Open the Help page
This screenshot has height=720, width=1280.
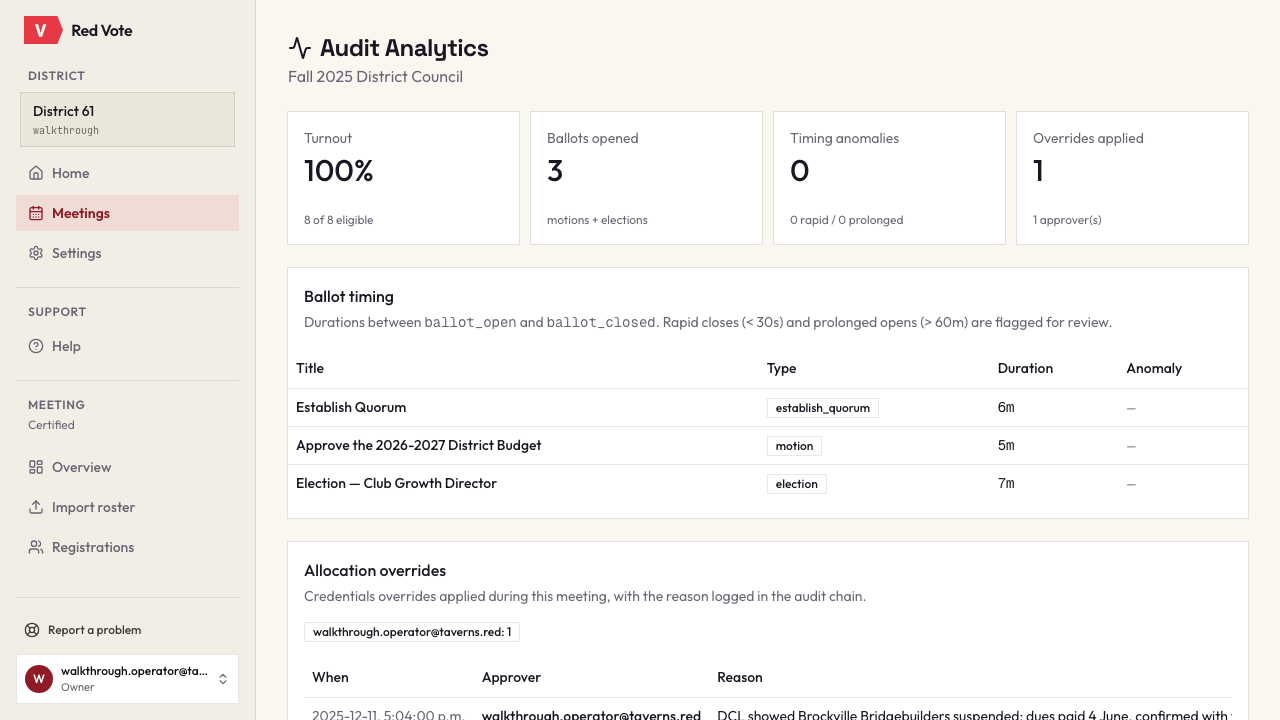point(127,346)
